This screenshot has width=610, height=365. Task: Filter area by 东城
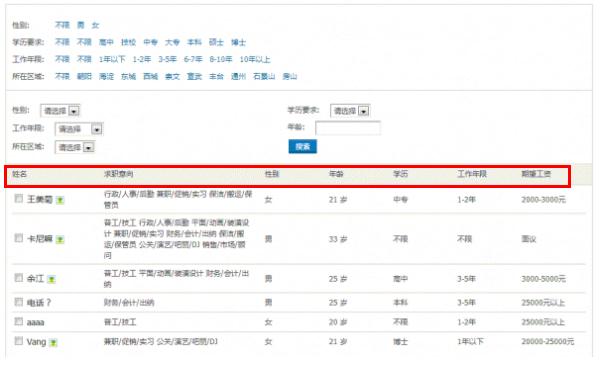tap(128, 76)
